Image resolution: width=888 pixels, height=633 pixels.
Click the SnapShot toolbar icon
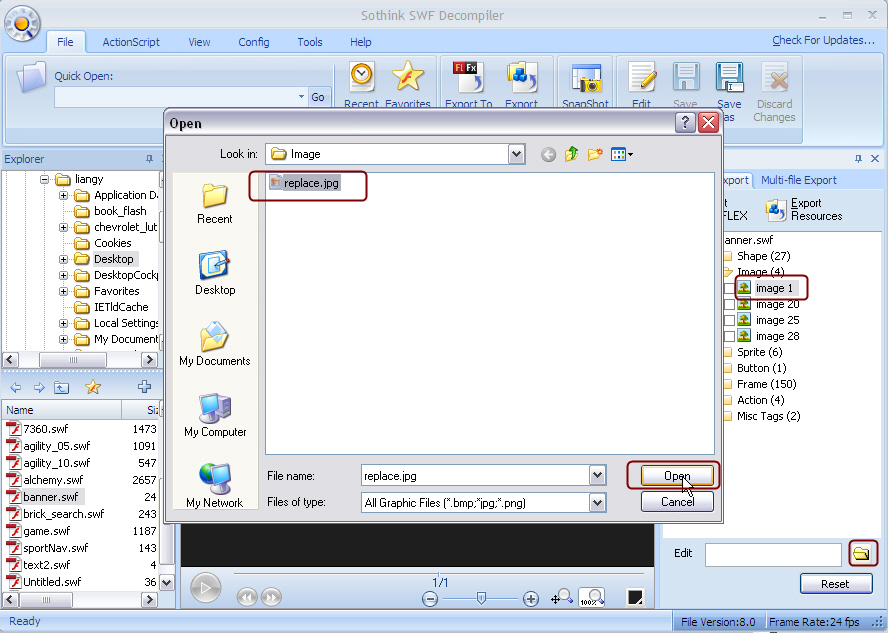pos(585,80)
